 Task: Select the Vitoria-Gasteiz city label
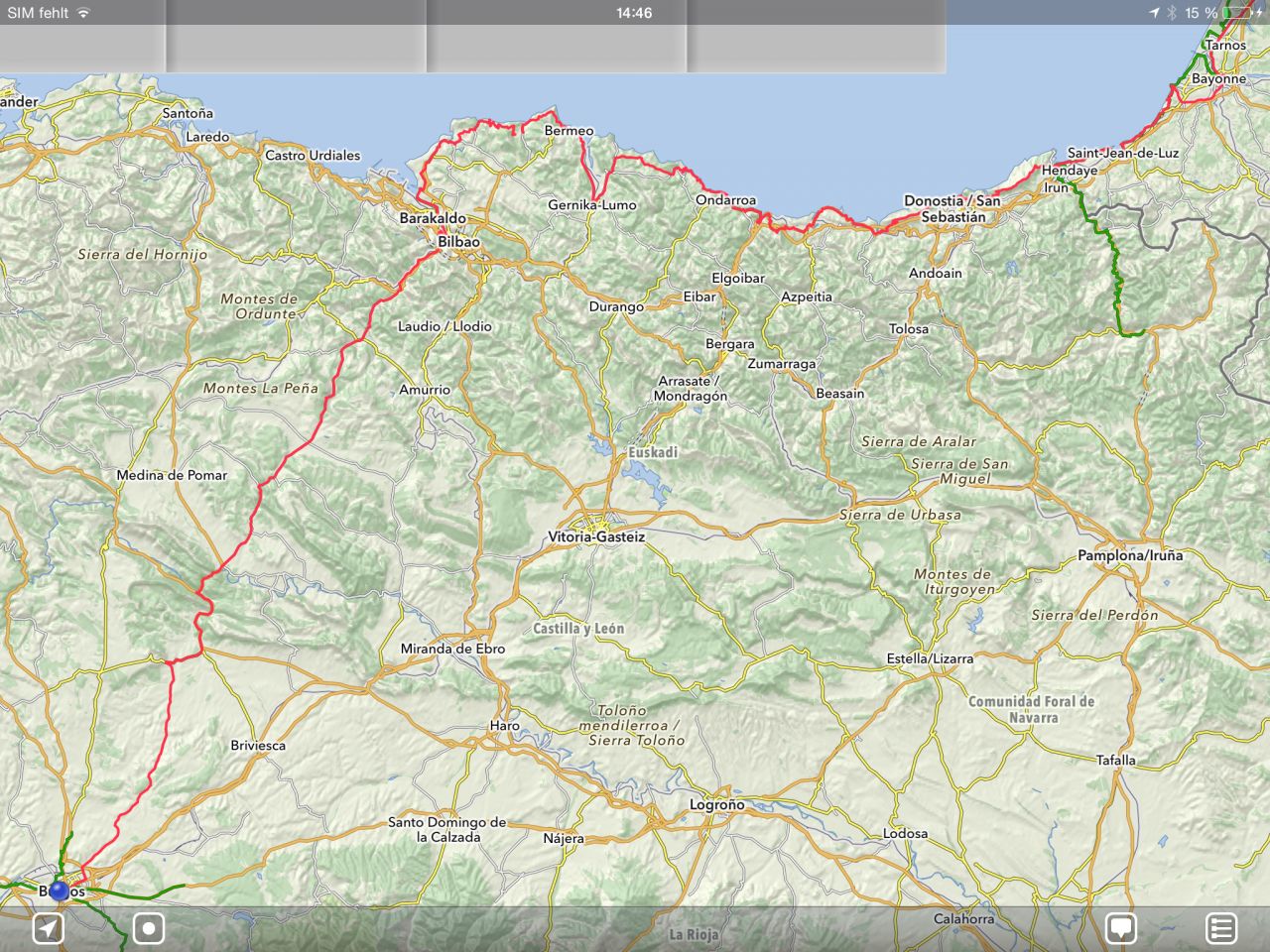[596, 536]
